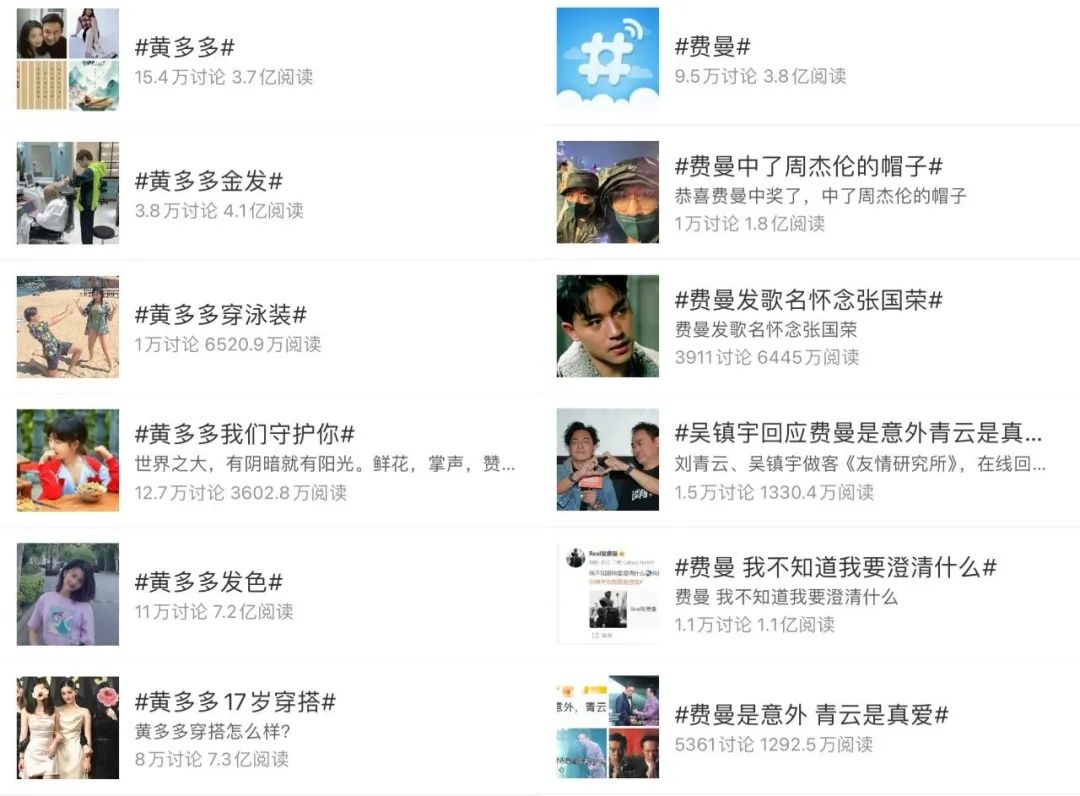Open the red-jacket girl thumbnail for 我们守护你
This screenshot has width=1080, height=796.
(x=68, y=460)
